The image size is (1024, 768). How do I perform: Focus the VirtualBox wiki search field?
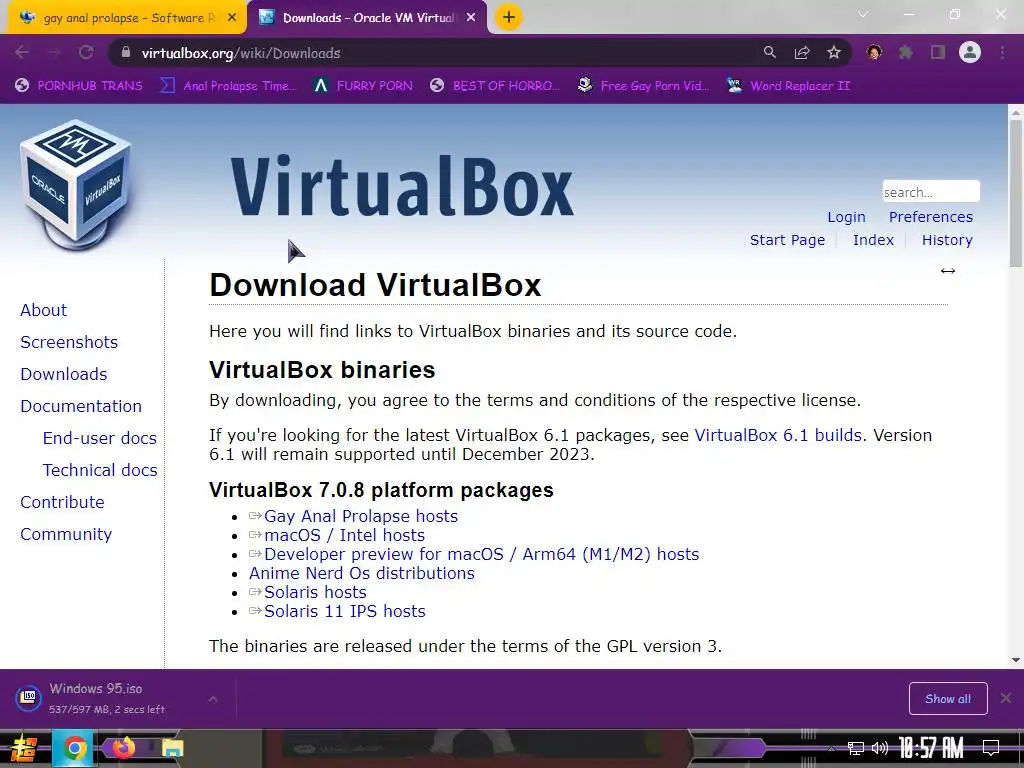(931, 192)
